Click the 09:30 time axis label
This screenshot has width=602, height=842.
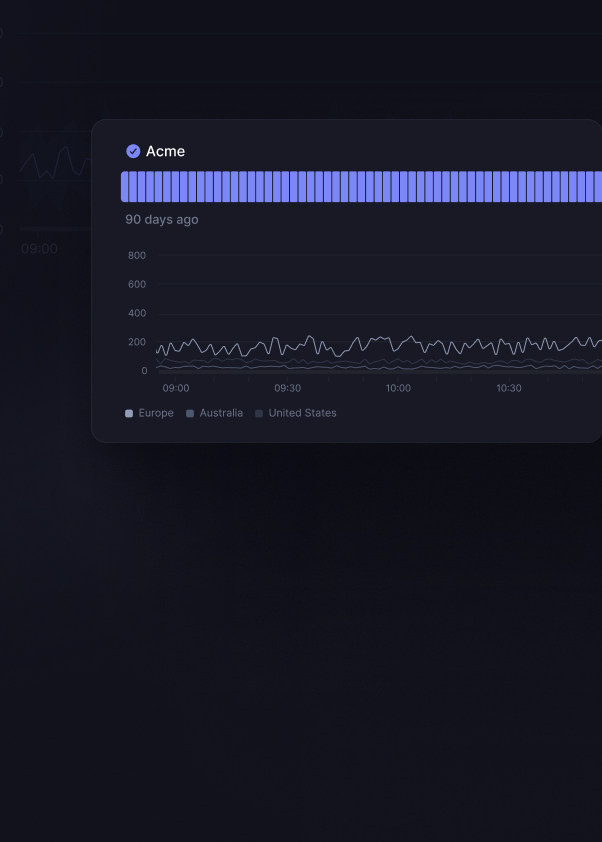287,388
